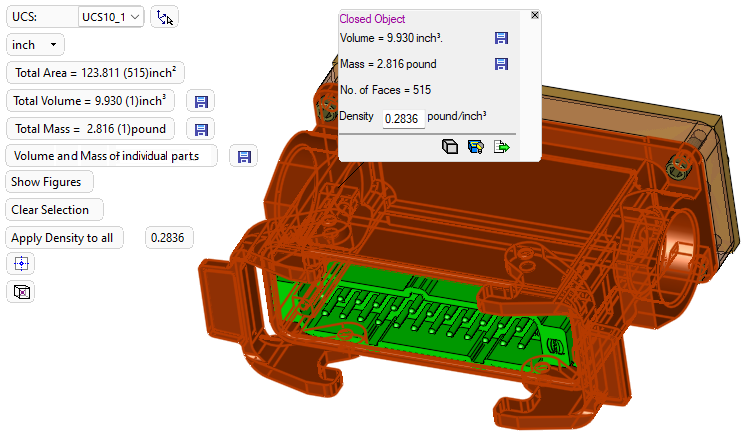Click Apply Density to all
The image size is (746, 441).
pos(64,238)
